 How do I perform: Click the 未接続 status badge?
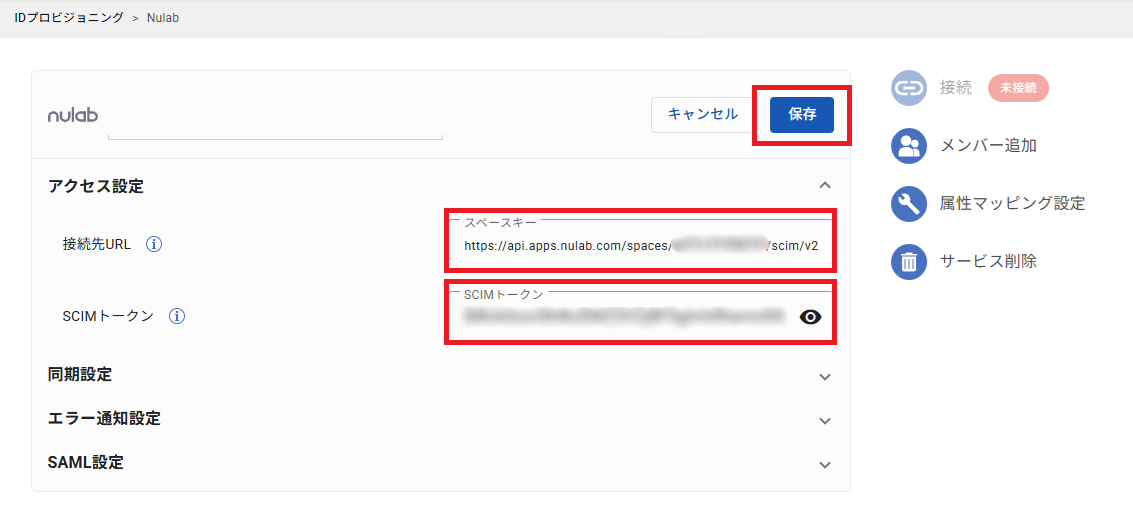(1018, 88)
